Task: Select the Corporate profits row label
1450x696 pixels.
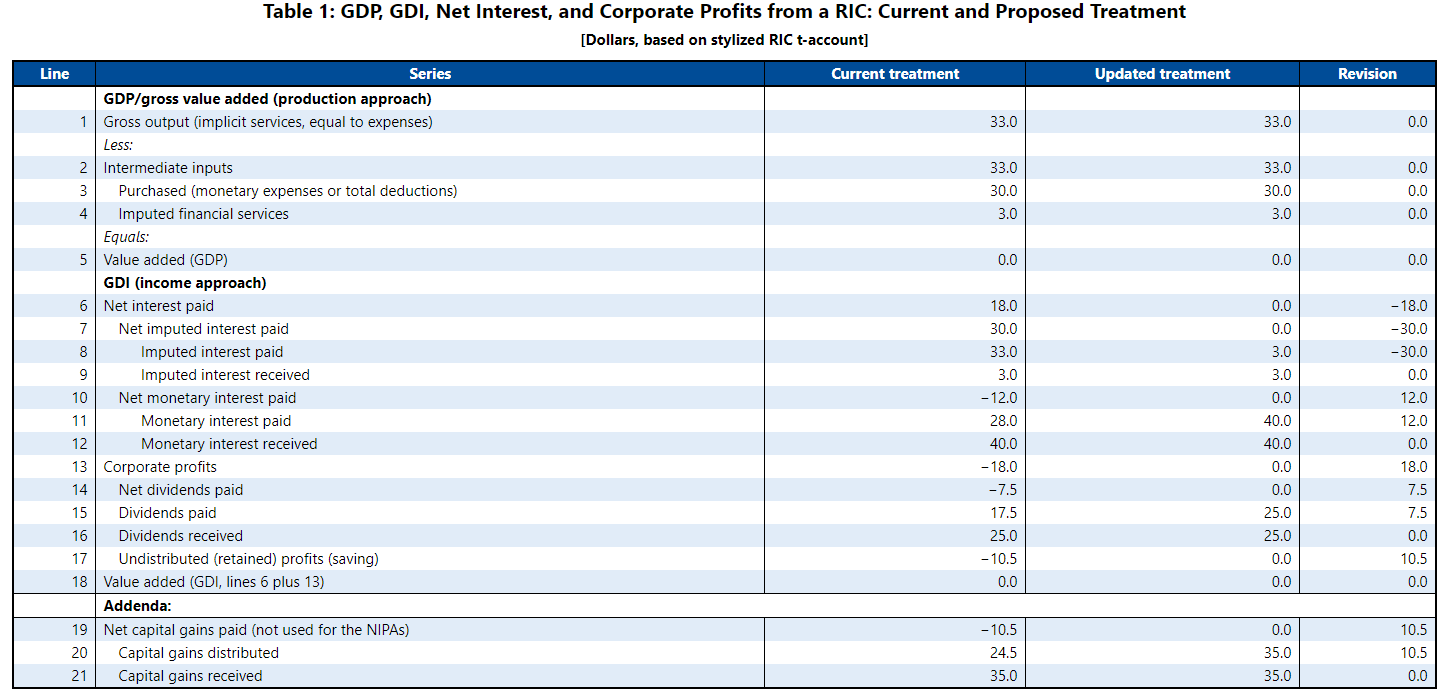Action: point(159,466)
